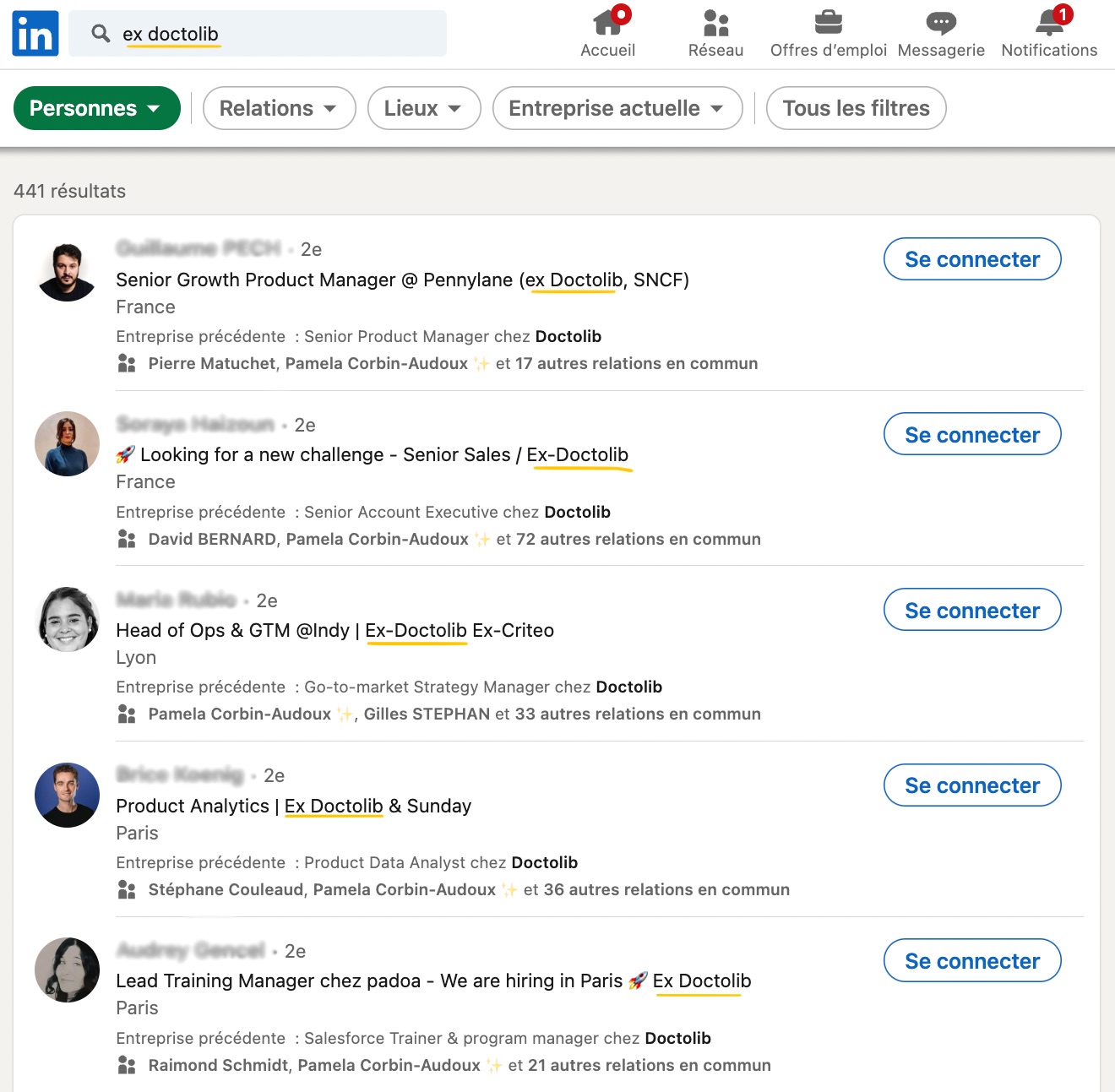Connect with the Head of Ops & GTM @Indy
This screenshot has width=1115, height=1092.
[972, 611]
